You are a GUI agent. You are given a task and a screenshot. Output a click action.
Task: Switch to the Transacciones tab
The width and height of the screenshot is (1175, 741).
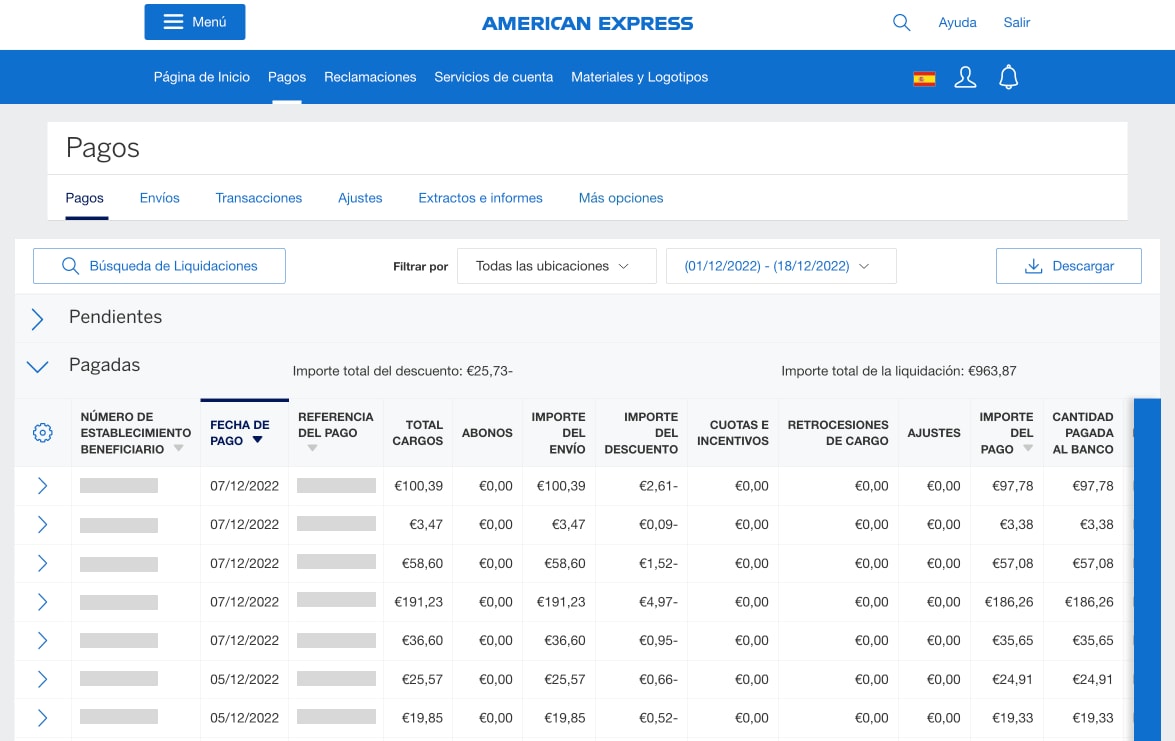258,198
